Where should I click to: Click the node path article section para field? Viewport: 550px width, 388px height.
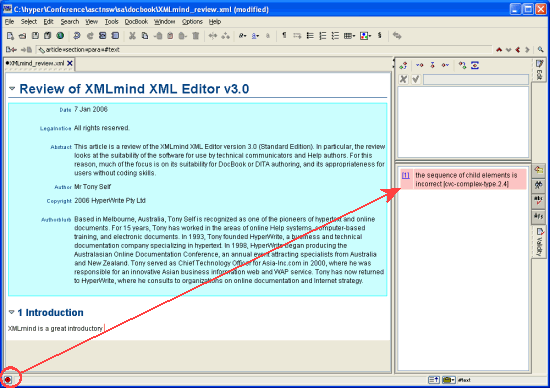pyautogui.click(x=265, y=50)
